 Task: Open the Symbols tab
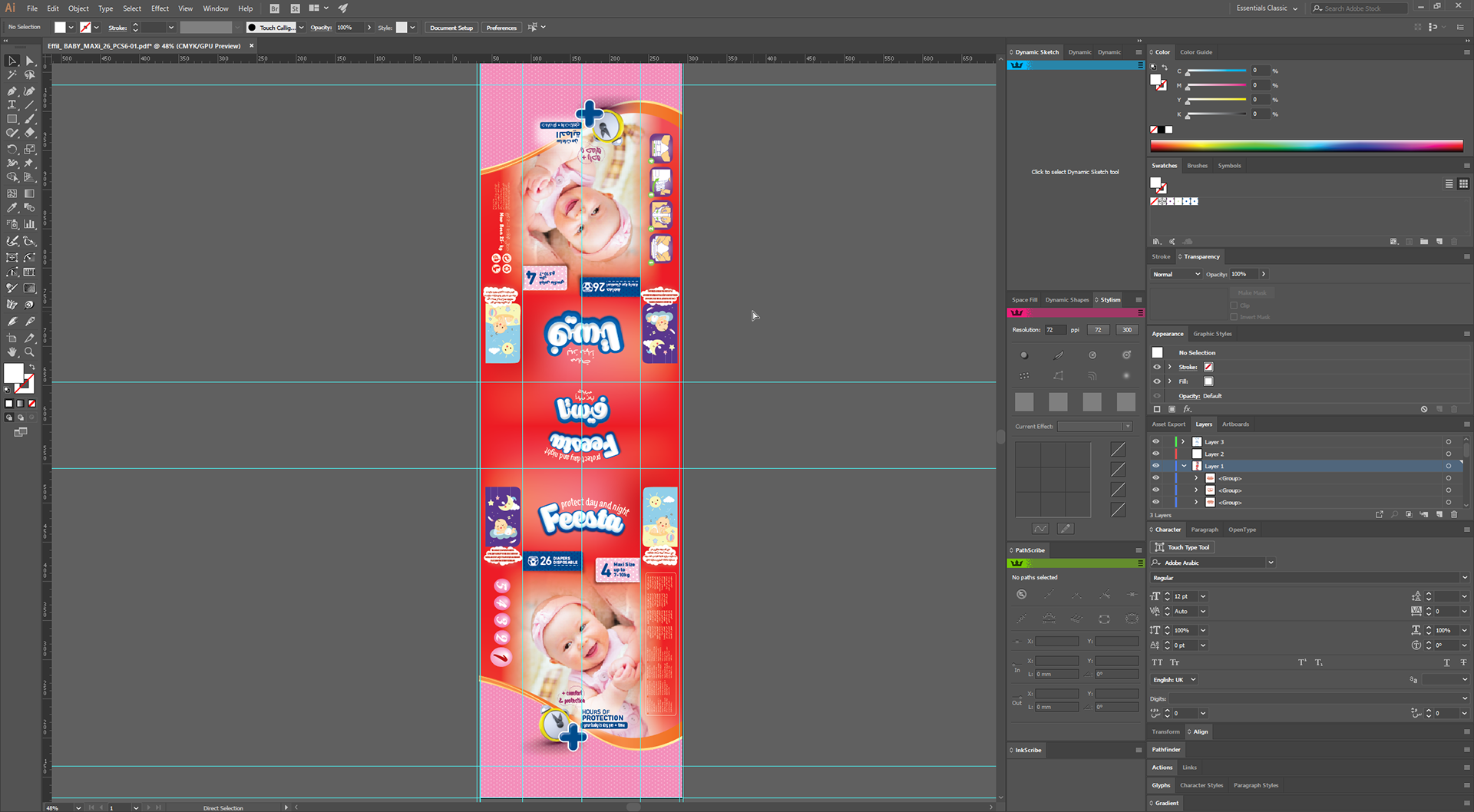1229,166
